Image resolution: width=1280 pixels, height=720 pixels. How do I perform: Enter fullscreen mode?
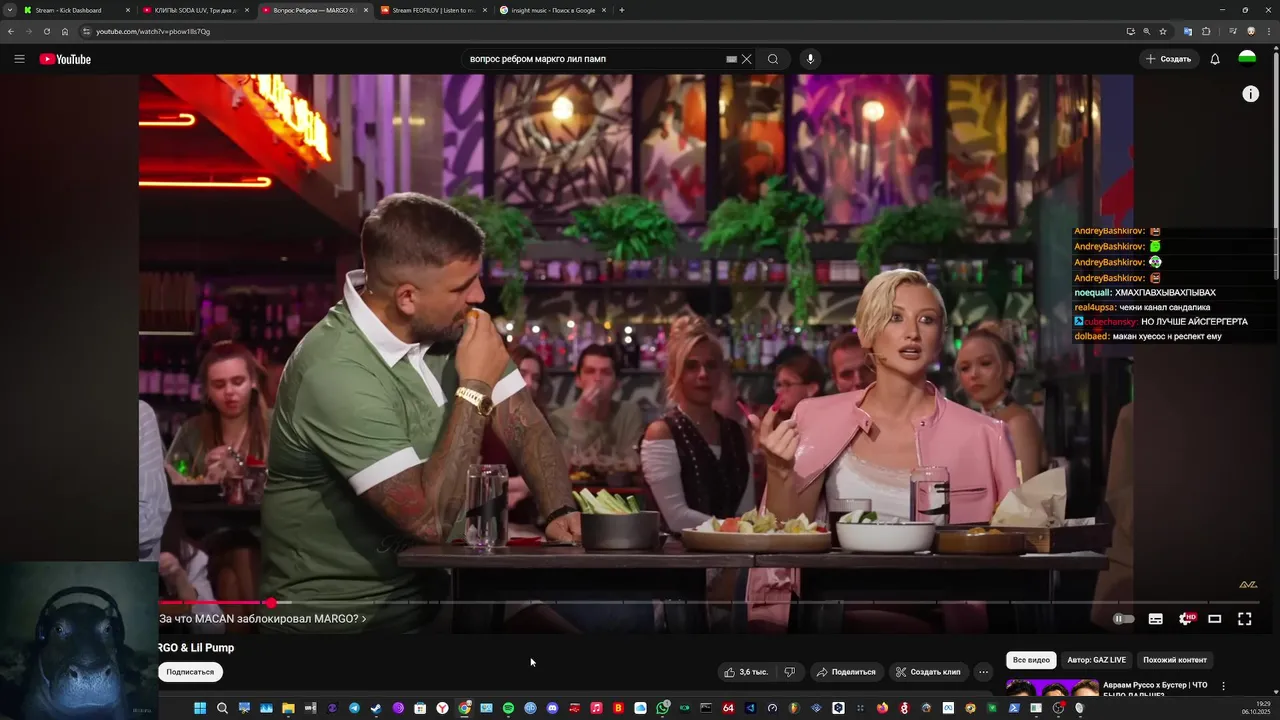pos(1245,619)
